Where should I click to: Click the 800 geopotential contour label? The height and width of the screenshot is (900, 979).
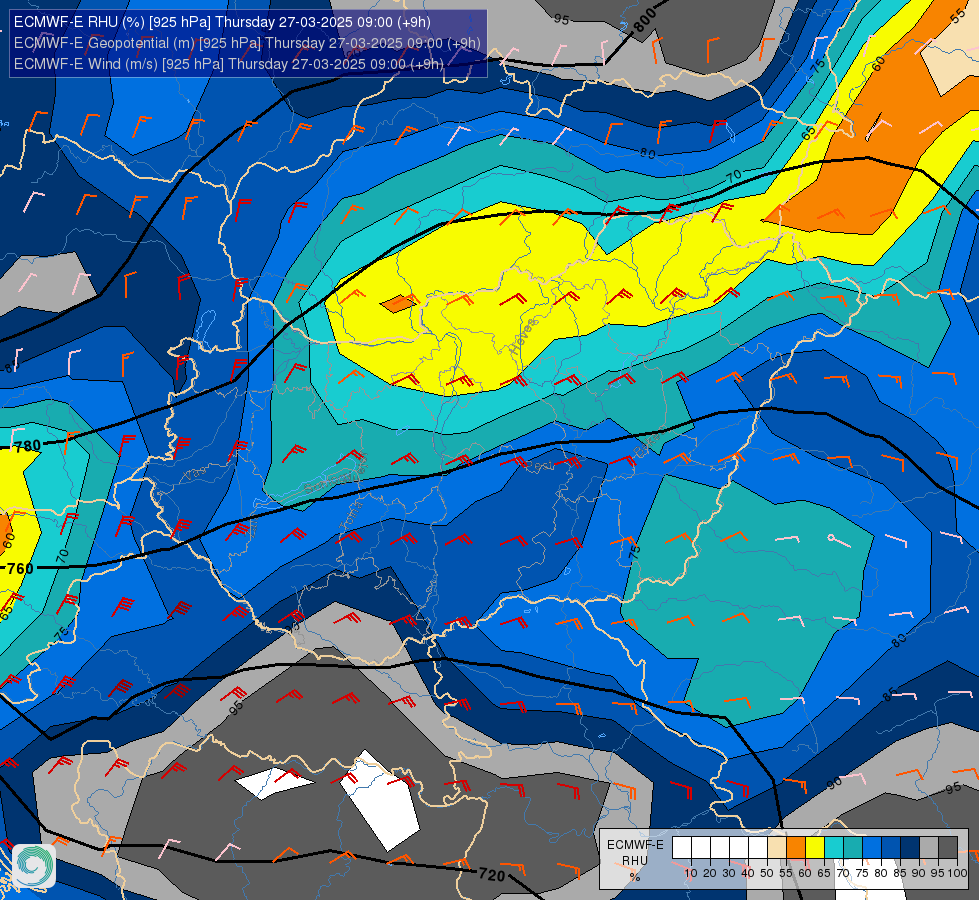click(x=645, y=19)
